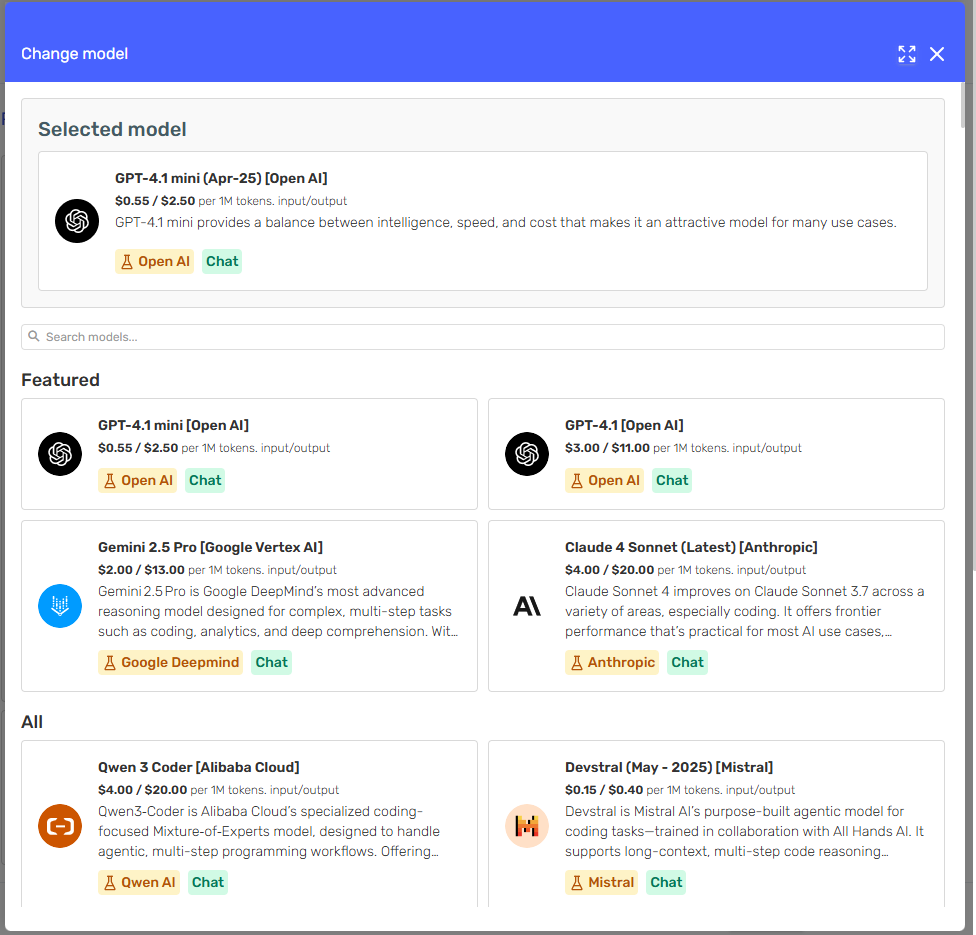Click the fullscreen expand icon in header

point(907,54)
